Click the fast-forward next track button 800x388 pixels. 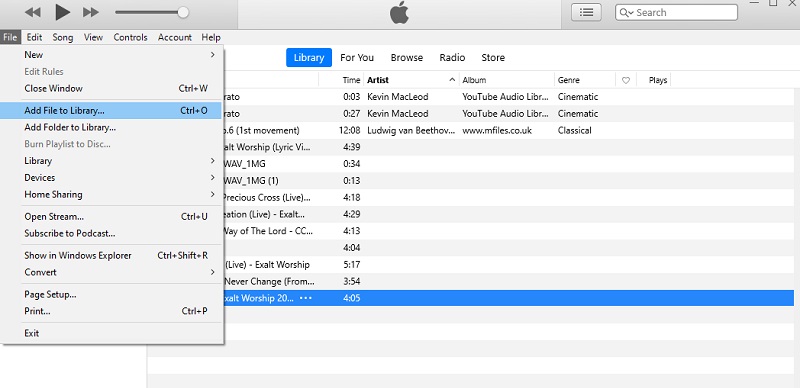click(x=91, y=13)
